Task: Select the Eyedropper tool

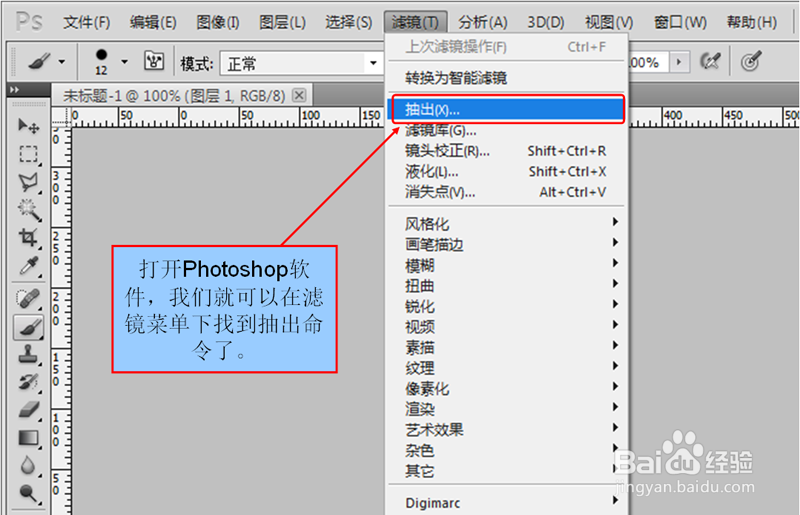Action: point(29,266)
